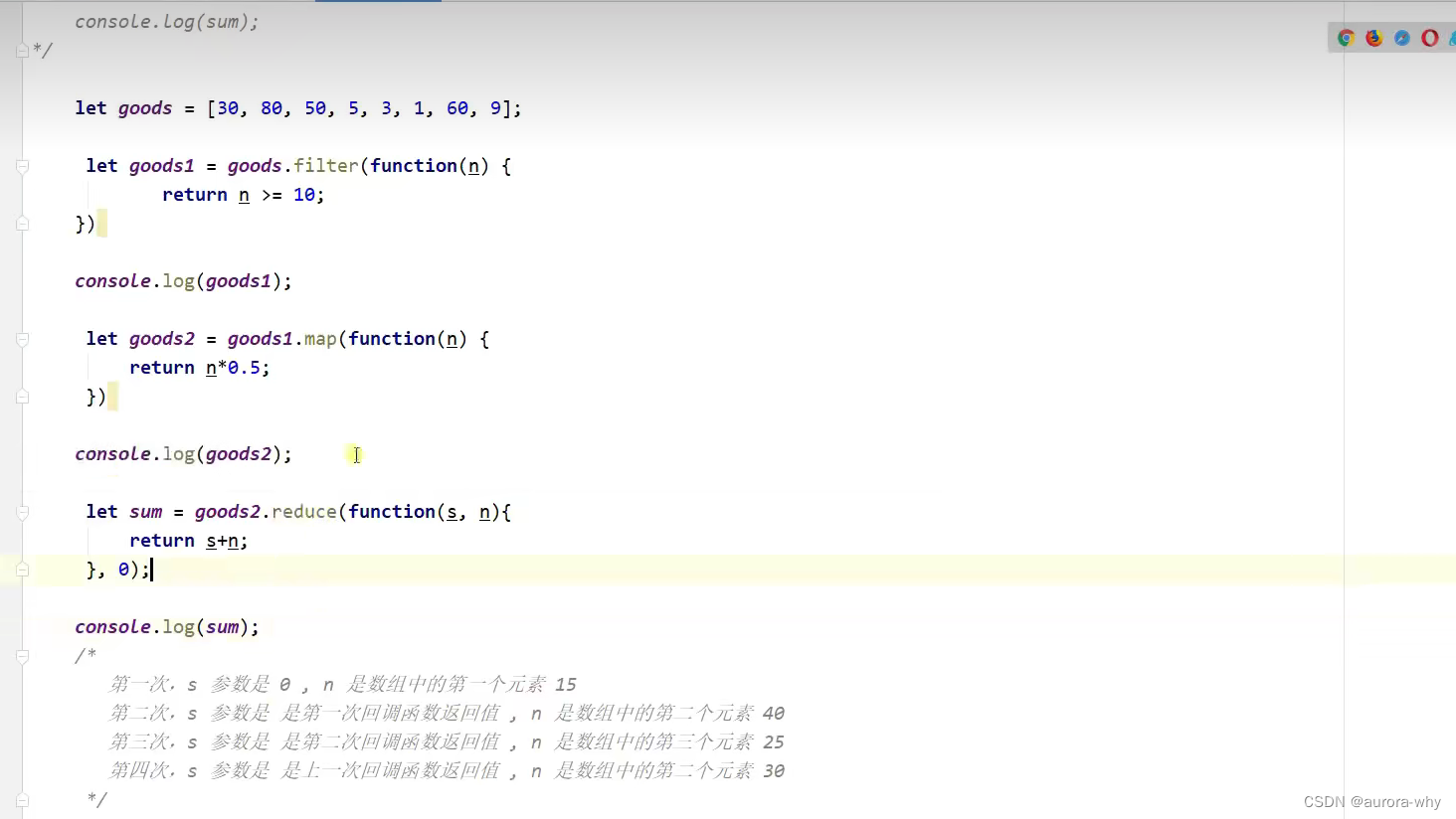Click 'console.log(goods2);' line
This screenshot has height=819, width=1456.
184,454
